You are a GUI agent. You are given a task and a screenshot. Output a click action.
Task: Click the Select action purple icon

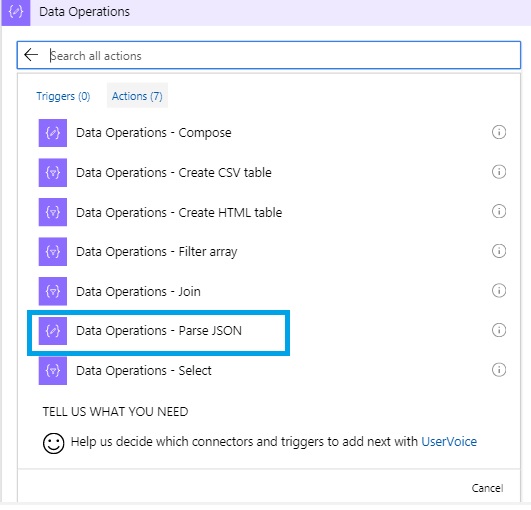[52, 370]
